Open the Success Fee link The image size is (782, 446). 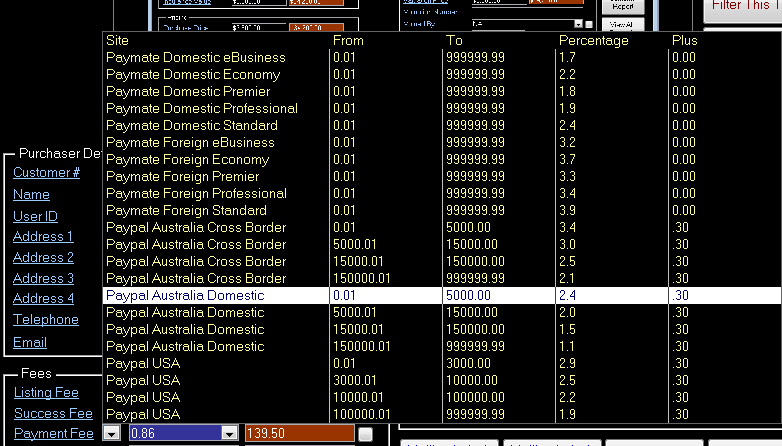[x=53, y=414]
